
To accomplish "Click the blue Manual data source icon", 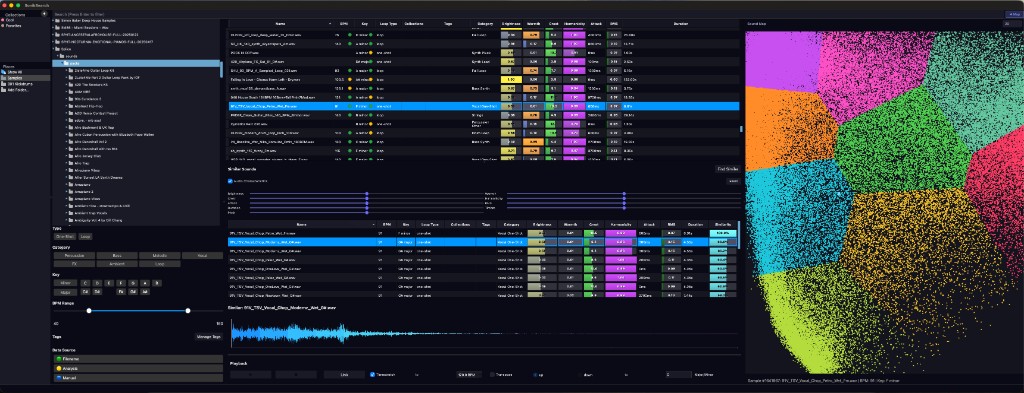I will pyautogui.click(x=58, y=377).
